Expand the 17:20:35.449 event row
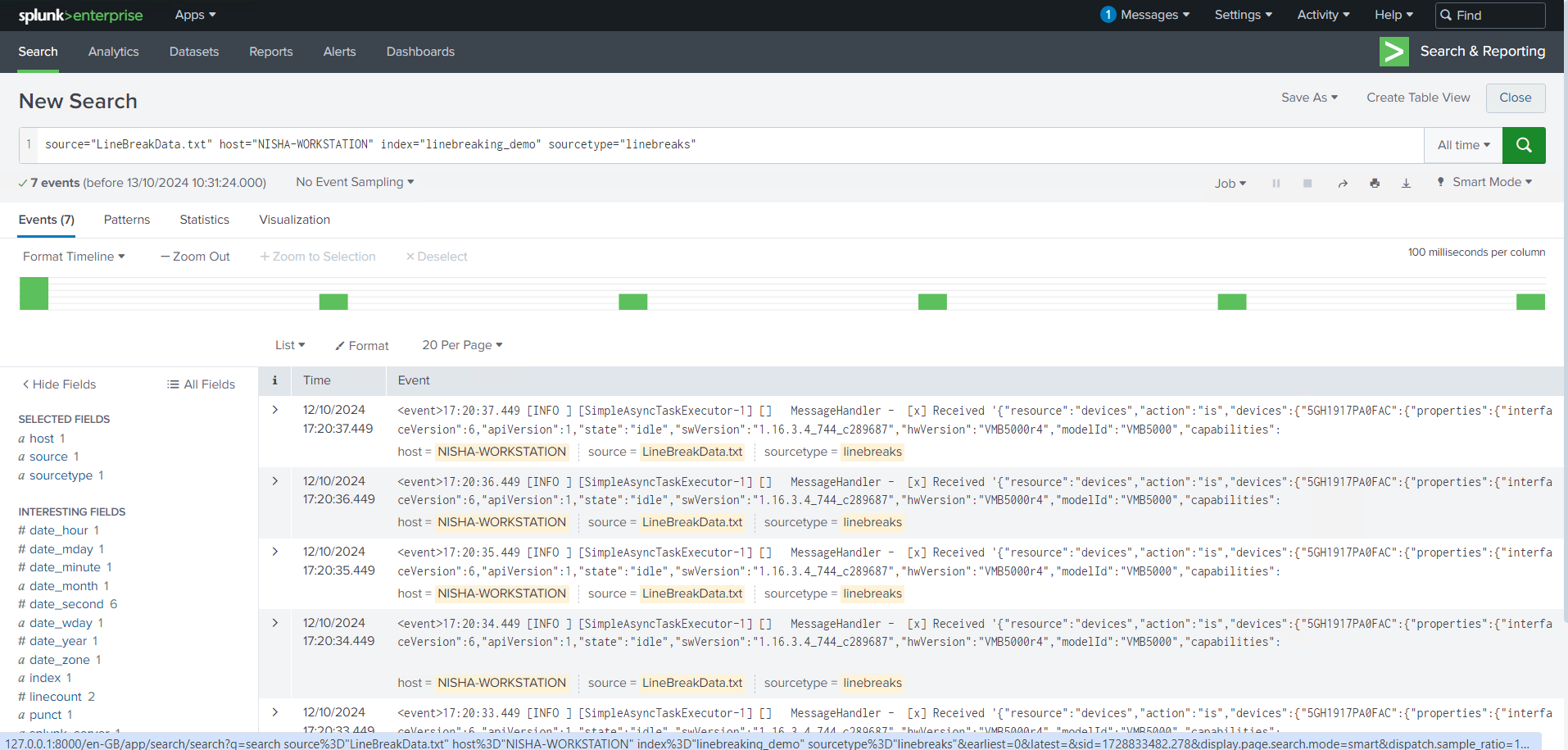1568x750 pixels. (275, 552)
